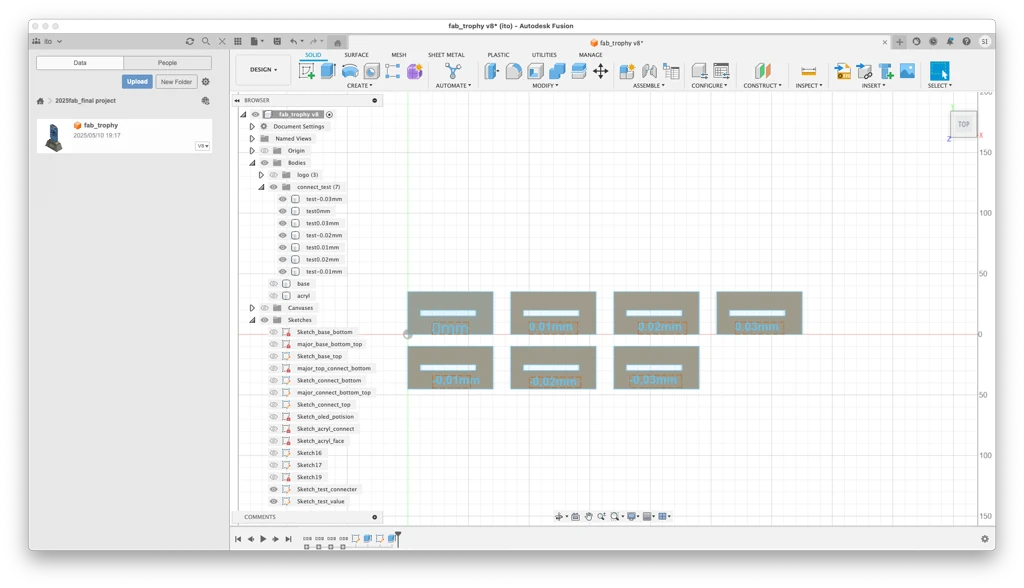Switch to the MESH tab
This screenshot has height=588, width=1024.
(398, 55)
